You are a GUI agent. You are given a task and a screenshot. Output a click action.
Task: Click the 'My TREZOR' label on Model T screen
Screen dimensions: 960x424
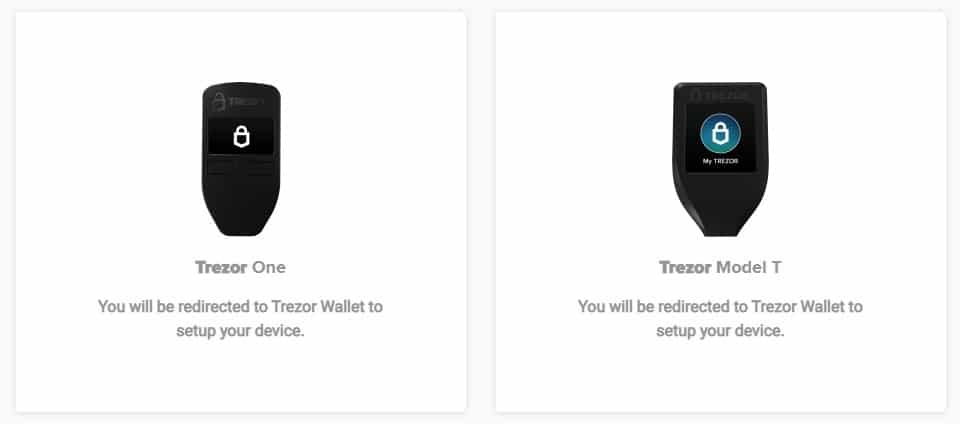coord(720,162)
